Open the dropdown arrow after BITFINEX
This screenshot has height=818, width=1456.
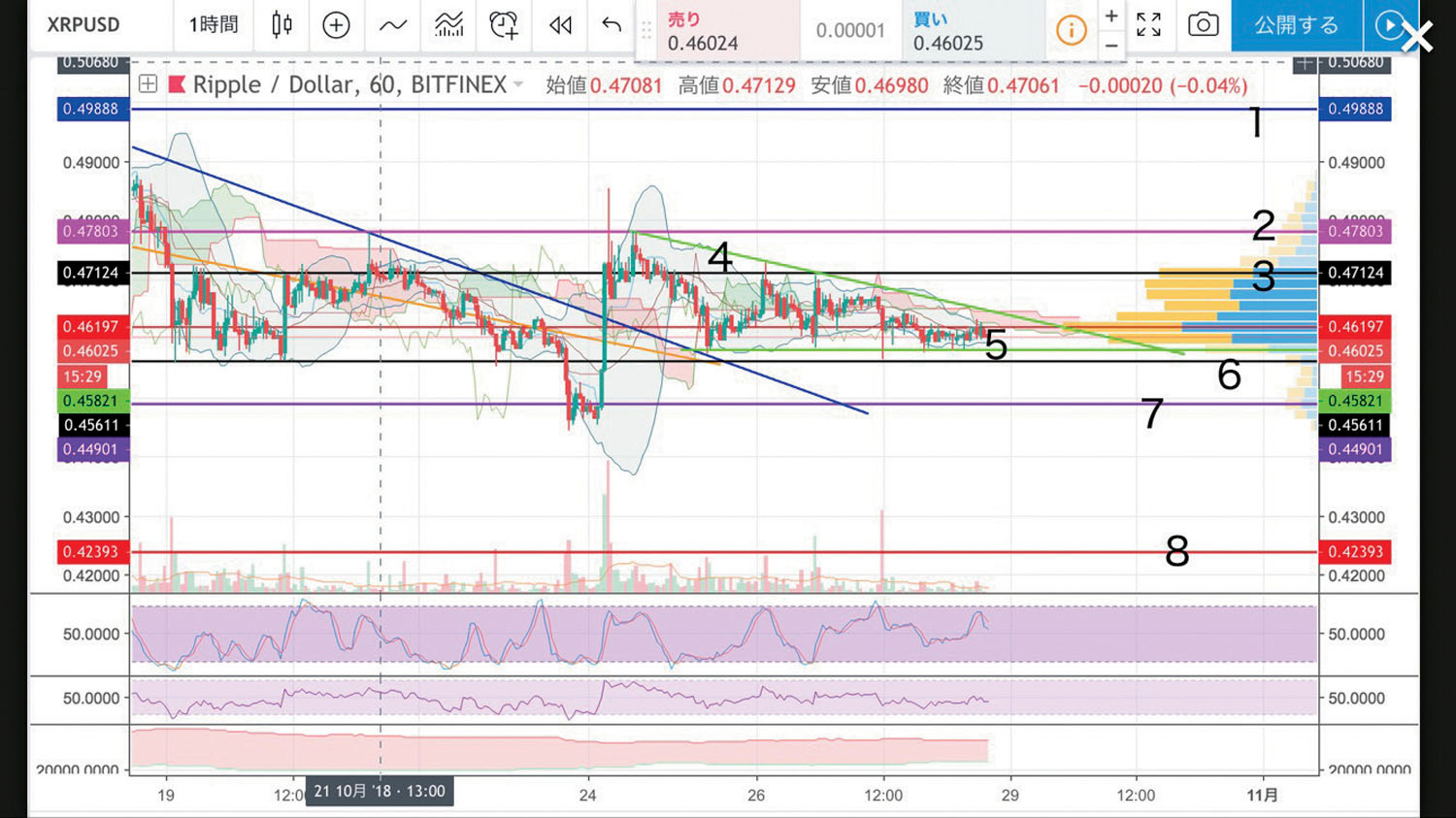[518, 85]
